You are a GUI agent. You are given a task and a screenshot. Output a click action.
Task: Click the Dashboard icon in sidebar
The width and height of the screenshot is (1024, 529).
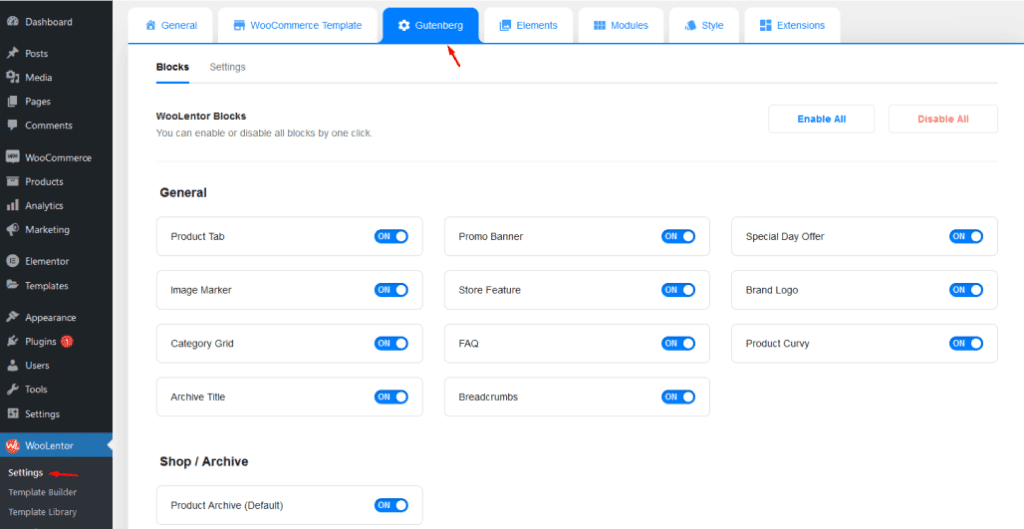click(x=12, y=21)
